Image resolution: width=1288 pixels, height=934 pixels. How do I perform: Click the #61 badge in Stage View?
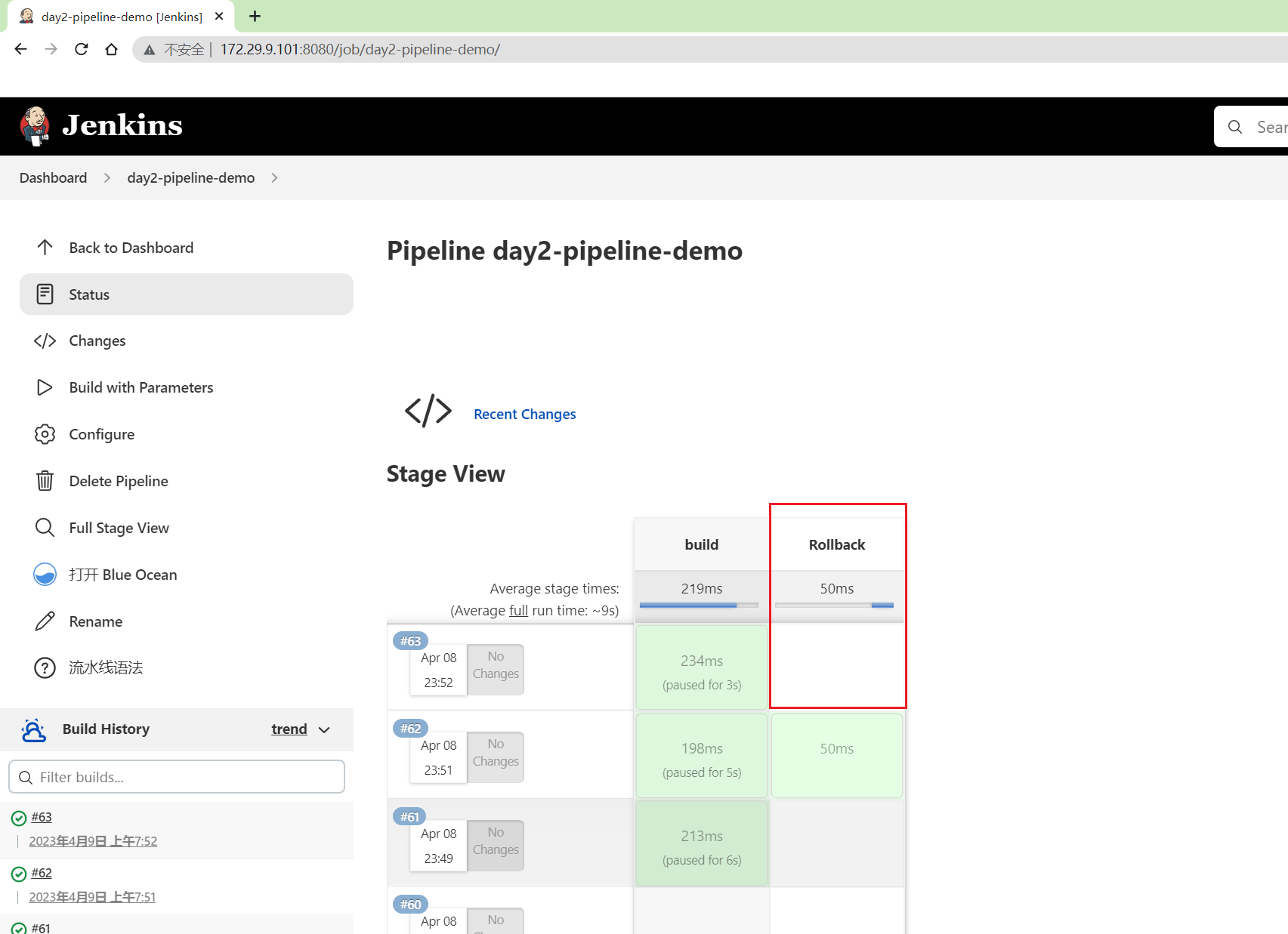coord(410,816)
